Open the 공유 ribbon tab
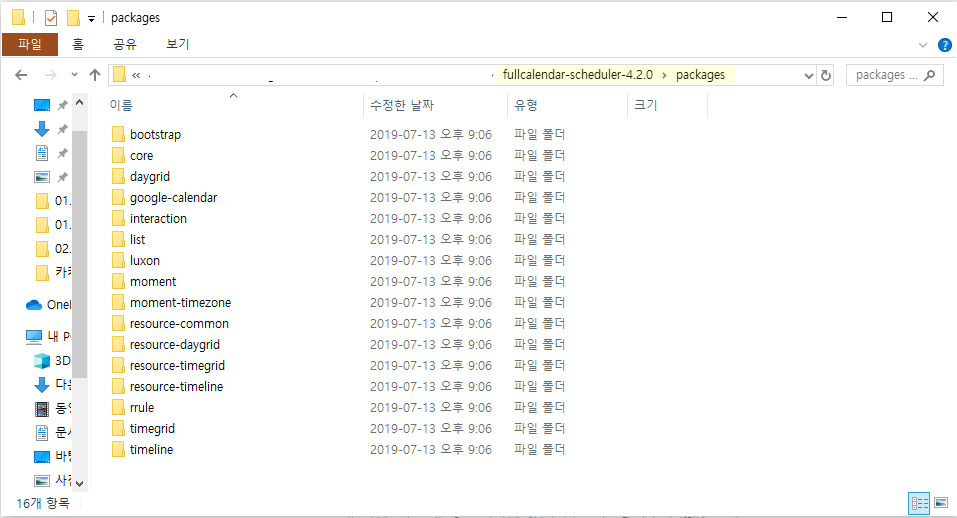Viewport: 957px width, 518px height. point(125,45)
